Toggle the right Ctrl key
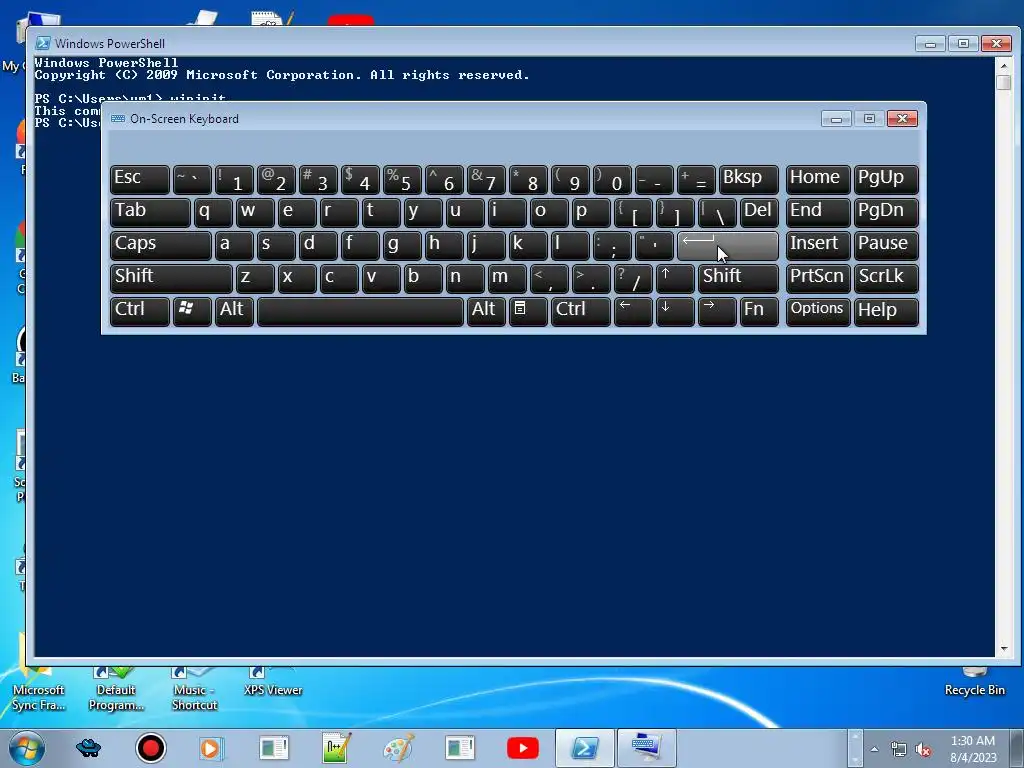1024x768 pixels. click(x=581, y=311)
